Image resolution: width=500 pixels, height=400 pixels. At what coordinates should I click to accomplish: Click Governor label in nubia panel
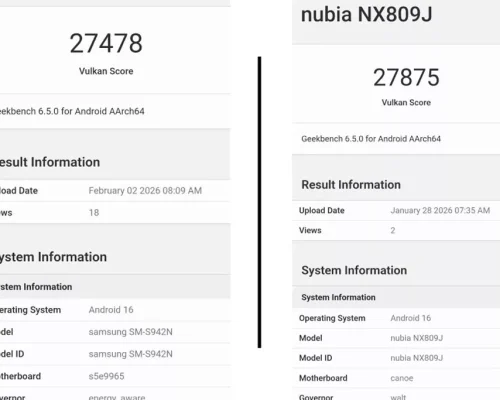tap(316, 397)
